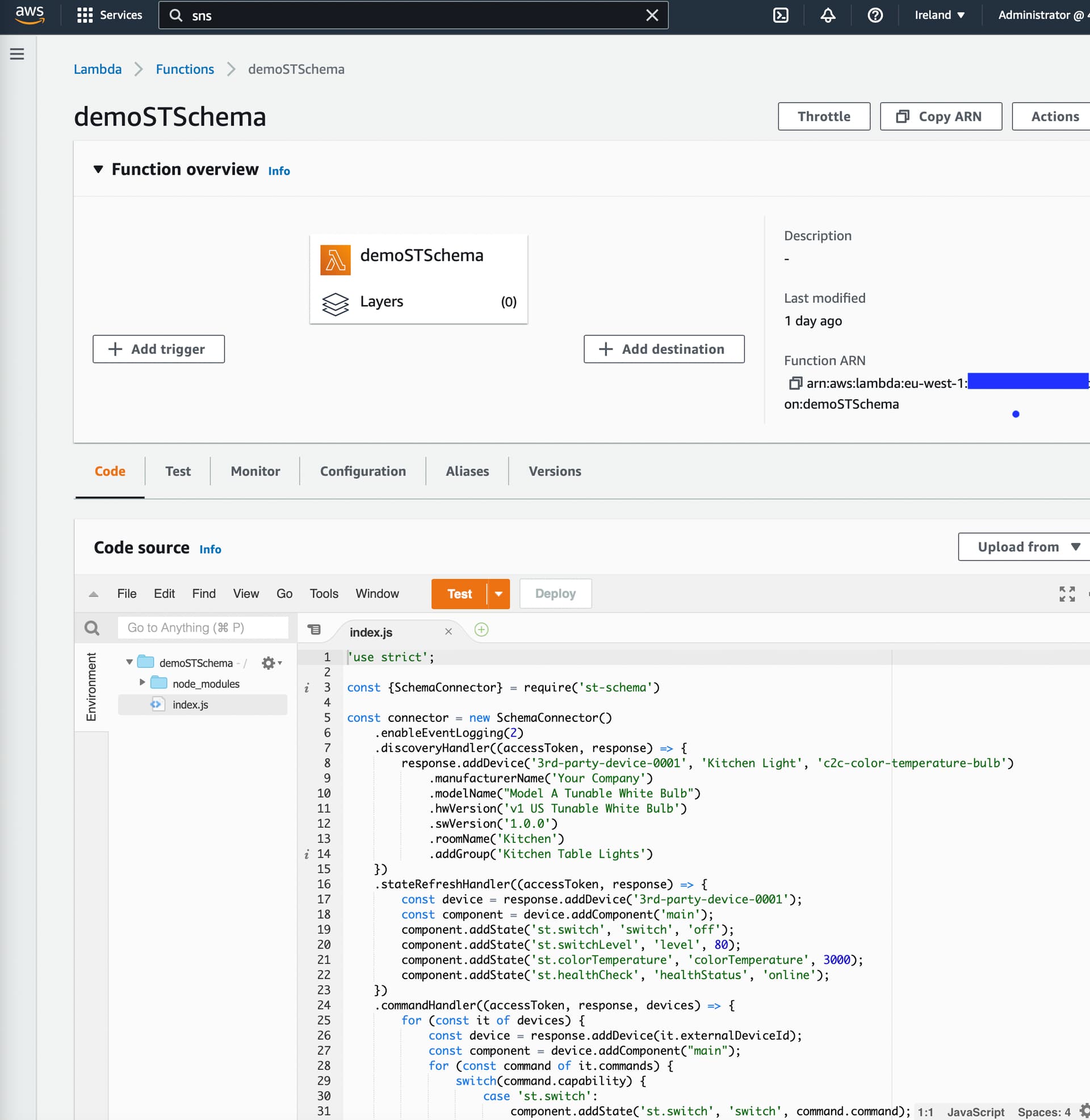Image resolution: width=1090 pixels, height=1120 pixels.
Task: Clear the sns search text
Action: [x=652, y=15]
